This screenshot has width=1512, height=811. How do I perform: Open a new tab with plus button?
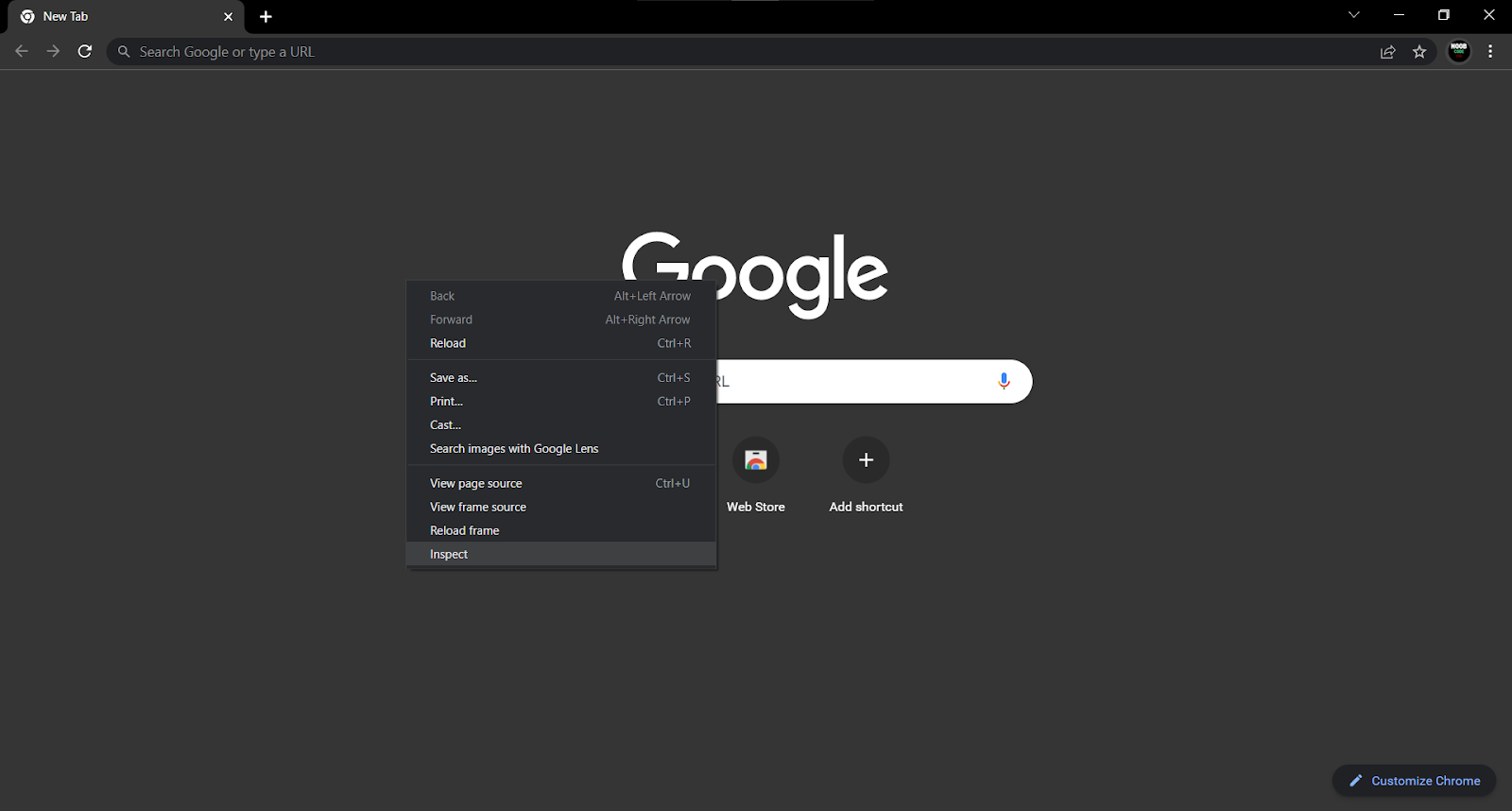(x=266, y=17)
